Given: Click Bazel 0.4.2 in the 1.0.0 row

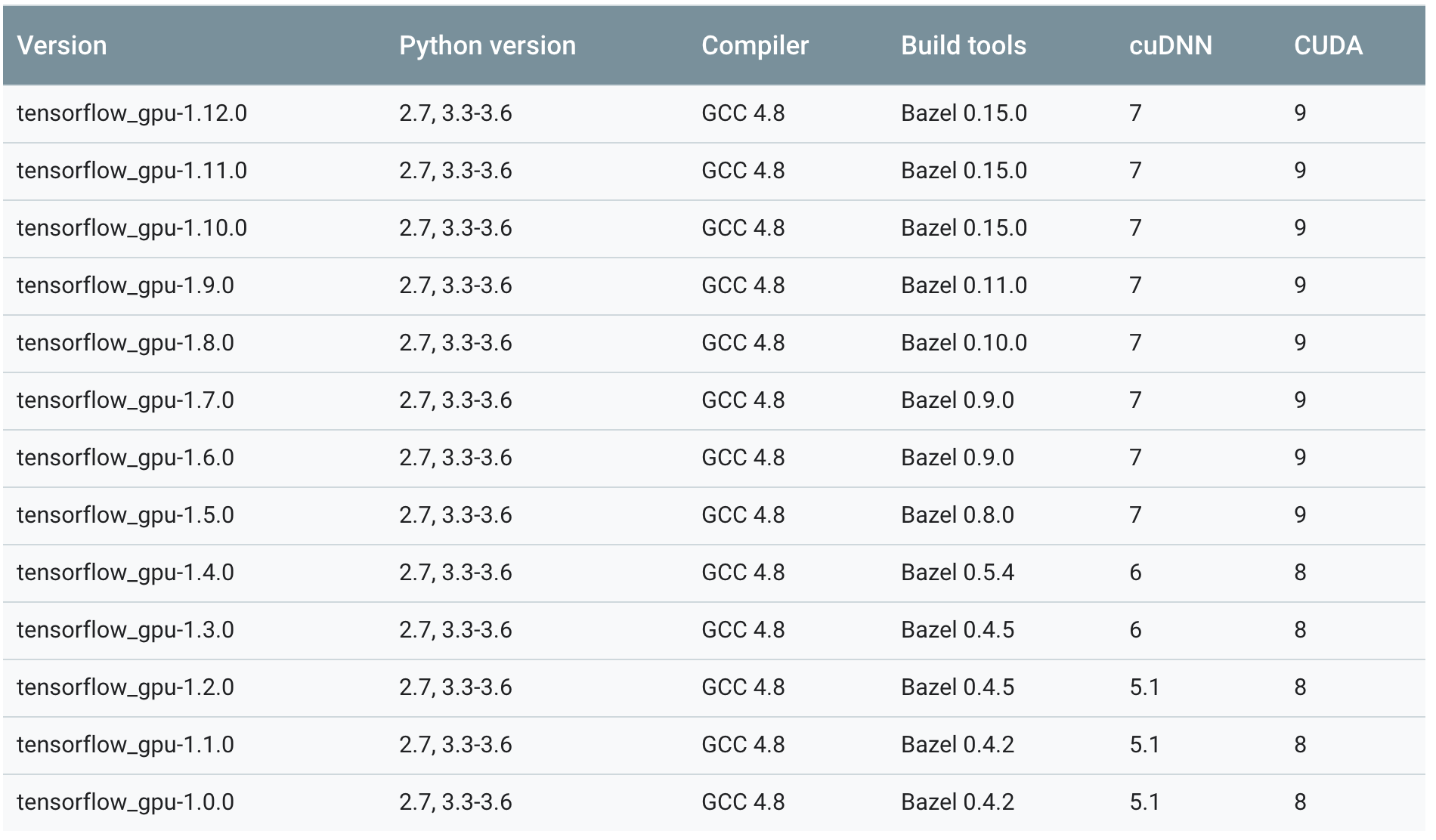Looking at the screenshot, I should 958,802.
